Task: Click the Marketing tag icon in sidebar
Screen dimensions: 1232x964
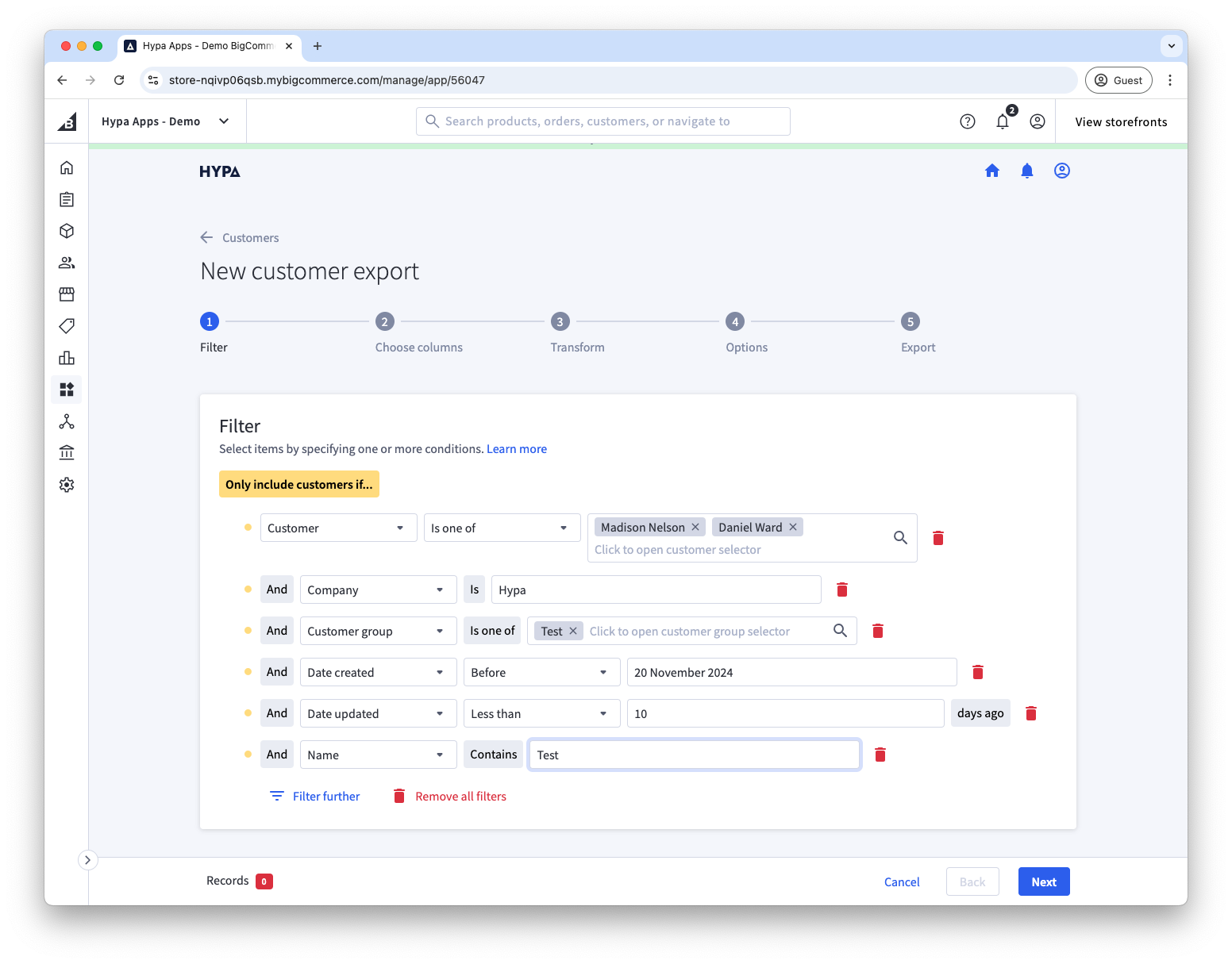Action: click(67, 326)
